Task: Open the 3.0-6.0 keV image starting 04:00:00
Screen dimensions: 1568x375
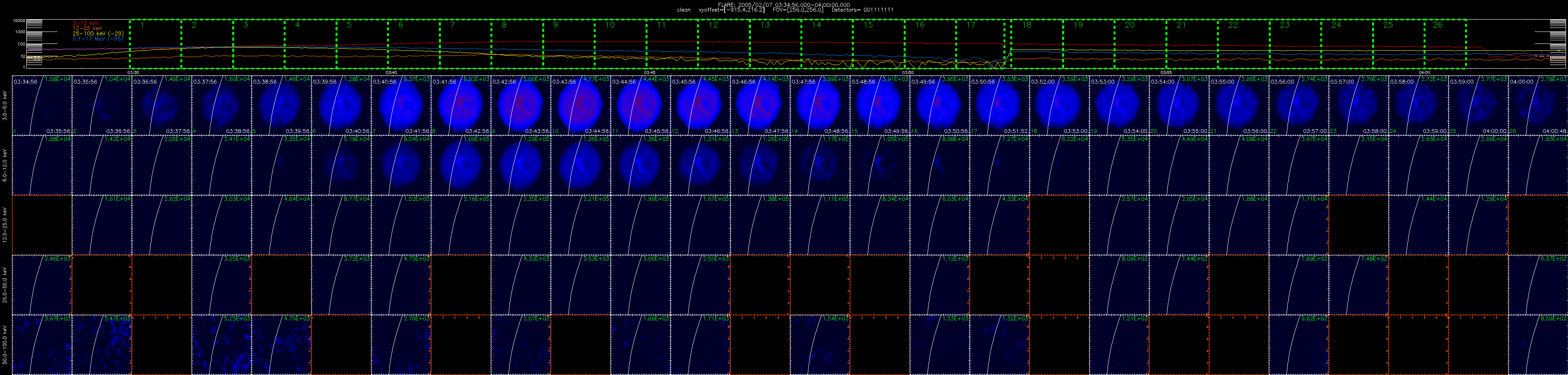Action: click(1538, 105)
